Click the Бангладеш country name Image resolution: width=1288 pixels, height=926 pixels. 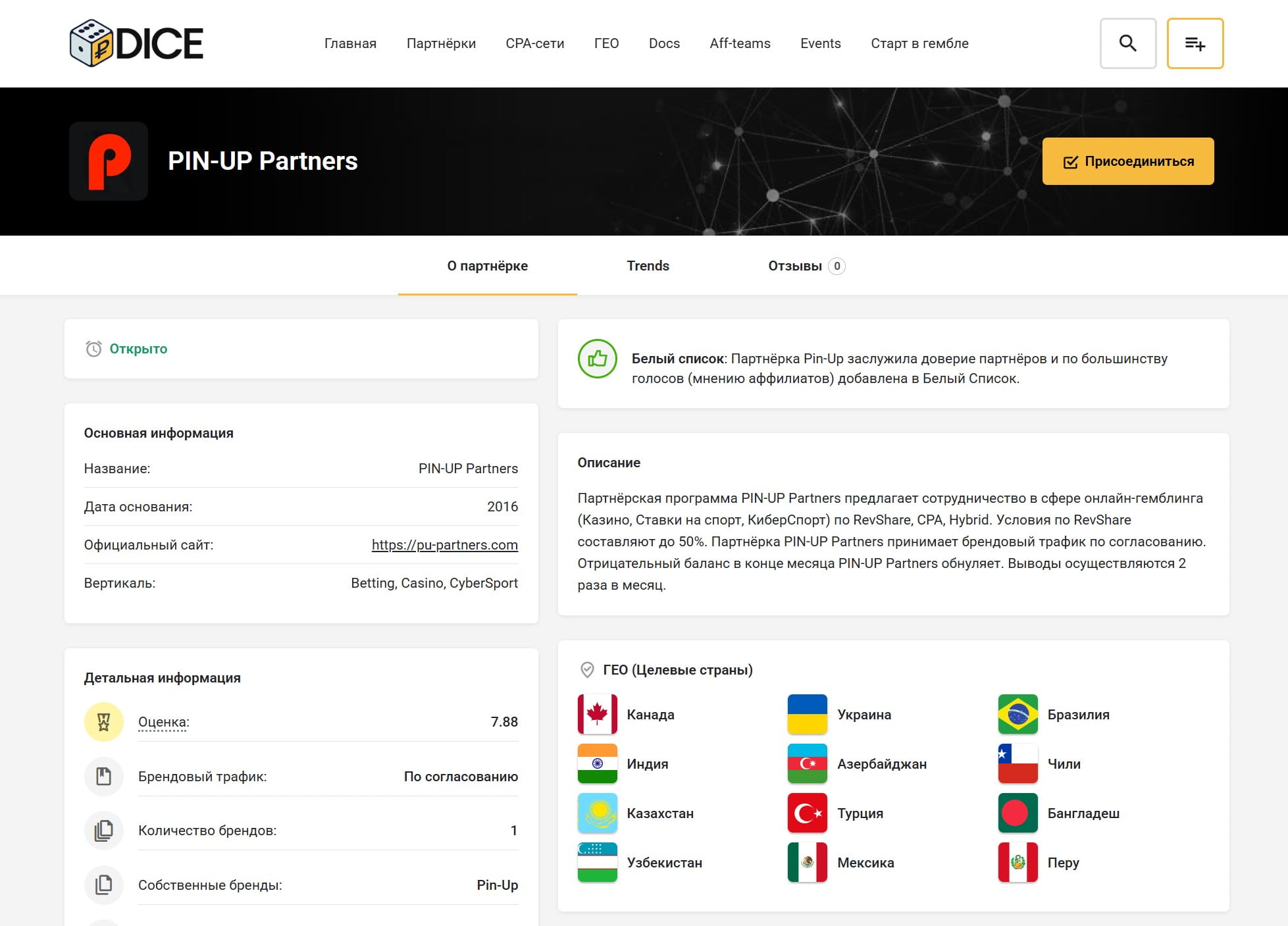tap(1083, 813)
